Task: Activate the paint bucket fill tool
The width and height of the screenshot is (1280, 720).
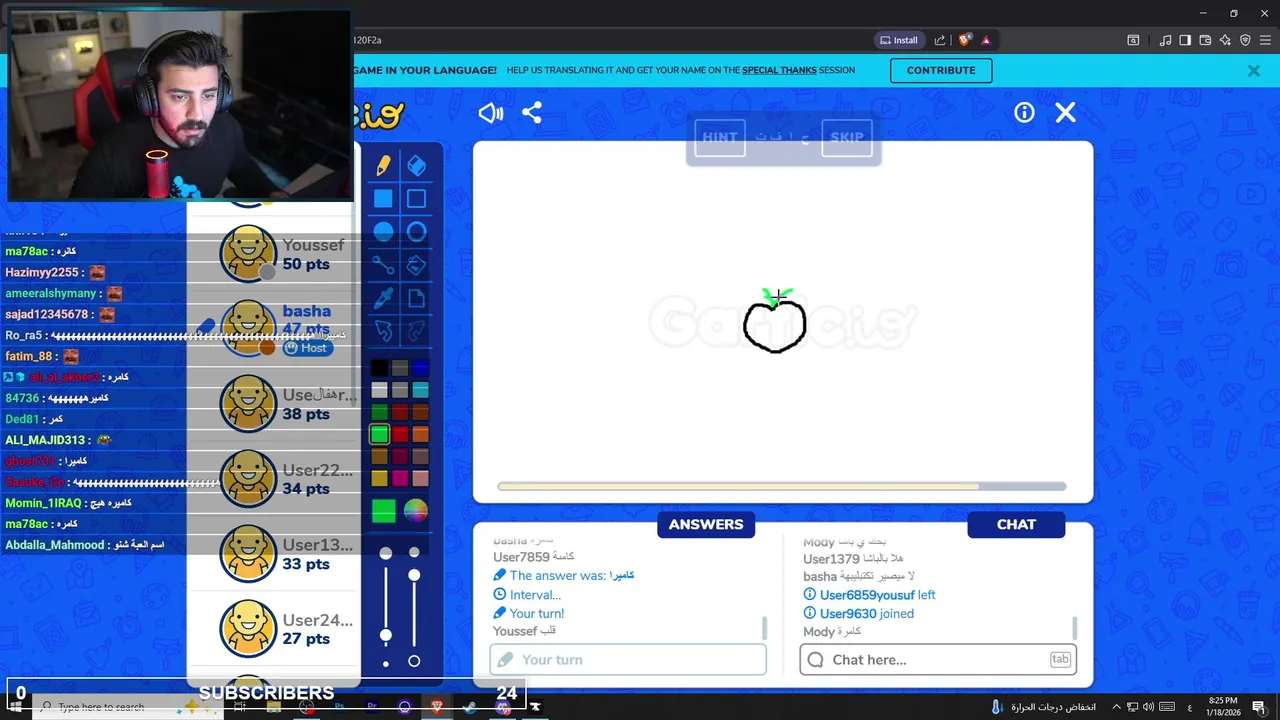Action: pyautogui.click(x=417, y=265)
